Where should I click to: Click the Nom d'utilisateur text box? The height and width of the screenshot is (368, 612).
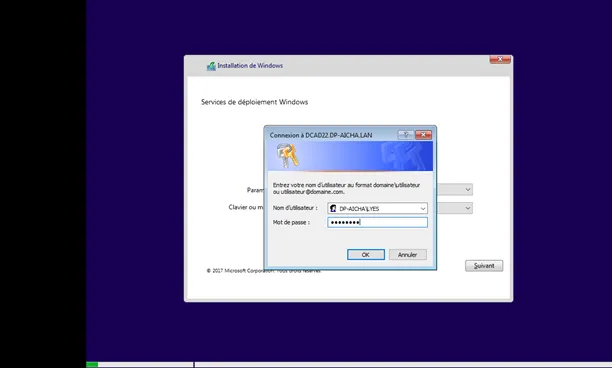(x=377, y=208)
